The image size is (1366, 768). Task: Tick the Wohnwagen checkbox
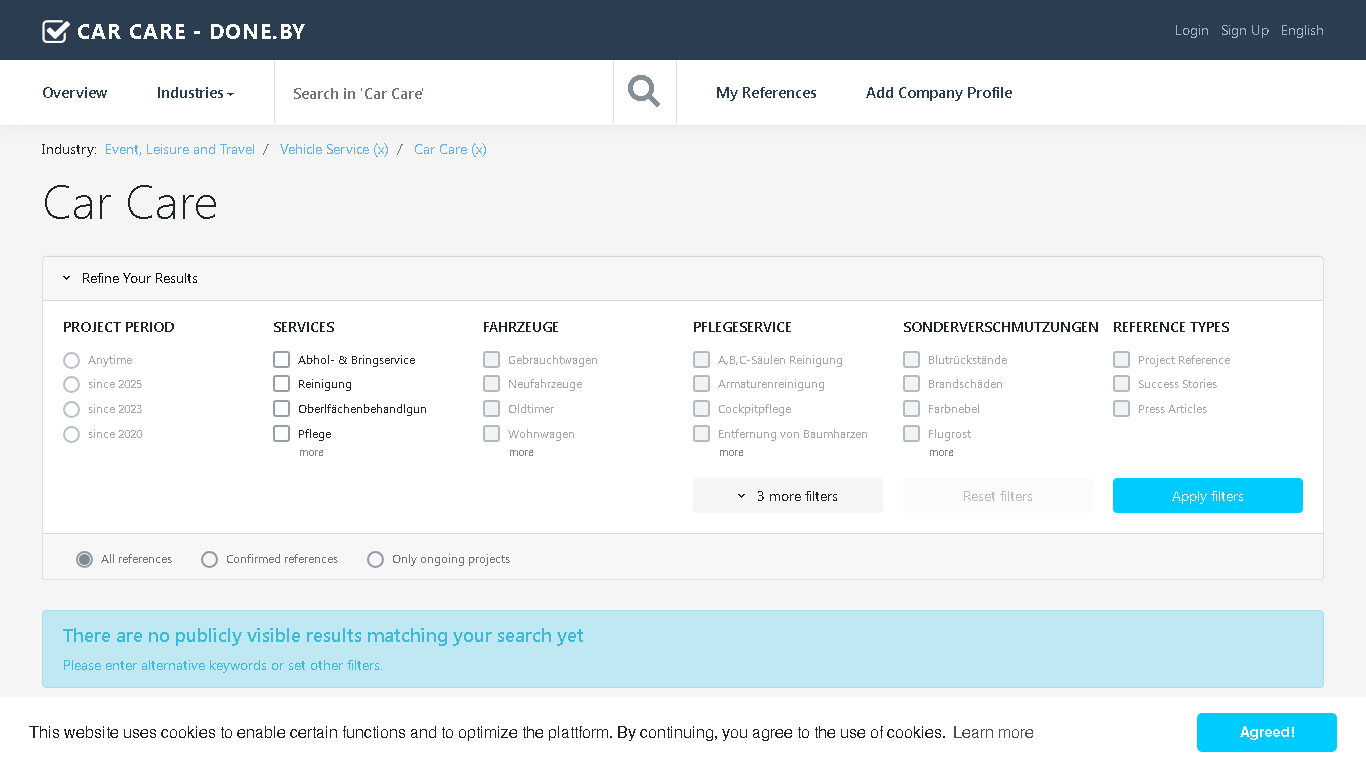coord(491,433)
